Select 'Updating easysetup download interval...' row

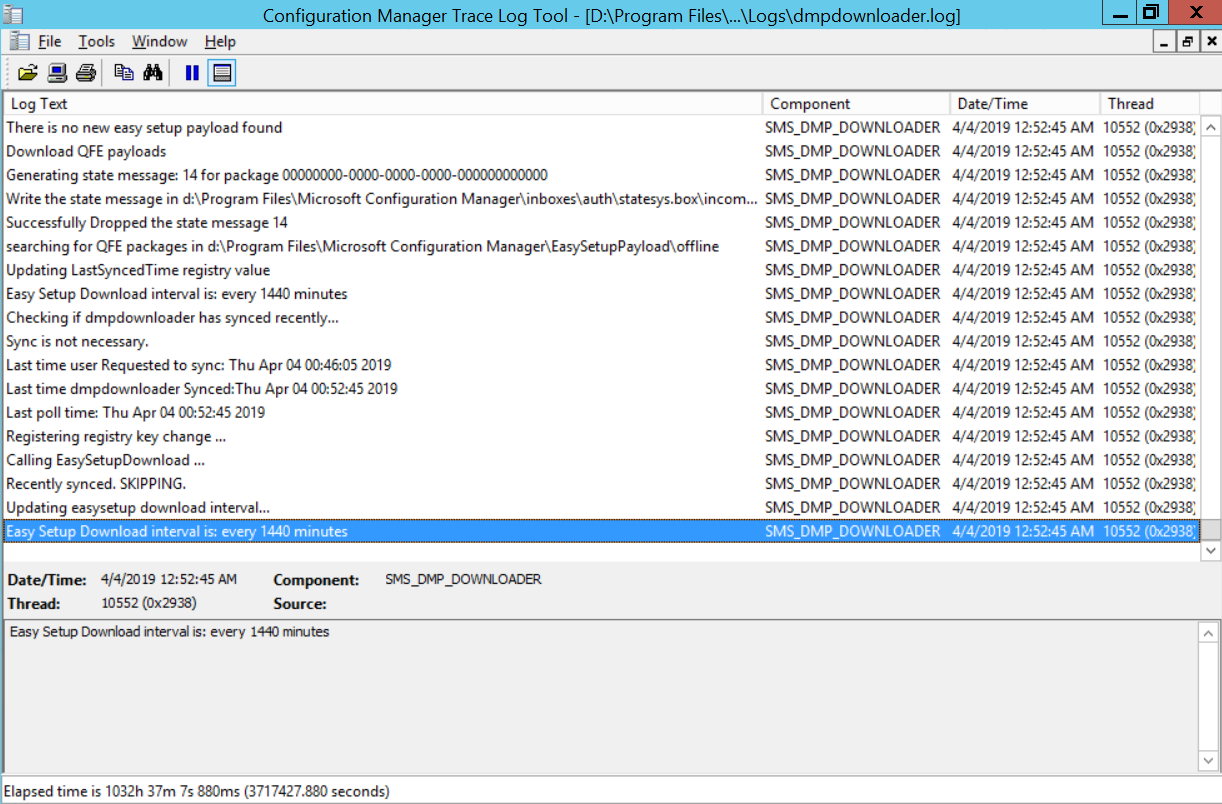[x=601, y=508]
